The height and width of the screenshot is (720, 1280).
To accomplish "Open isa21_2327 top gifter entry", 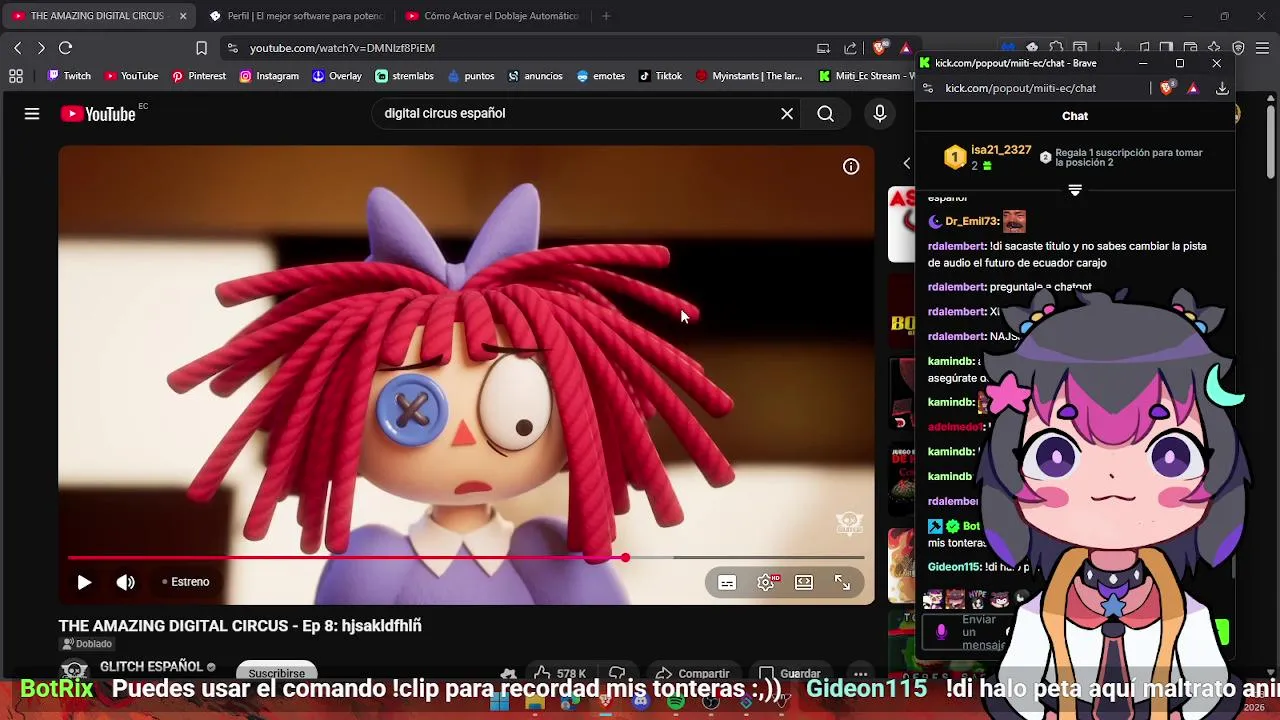I will [988, 157].
